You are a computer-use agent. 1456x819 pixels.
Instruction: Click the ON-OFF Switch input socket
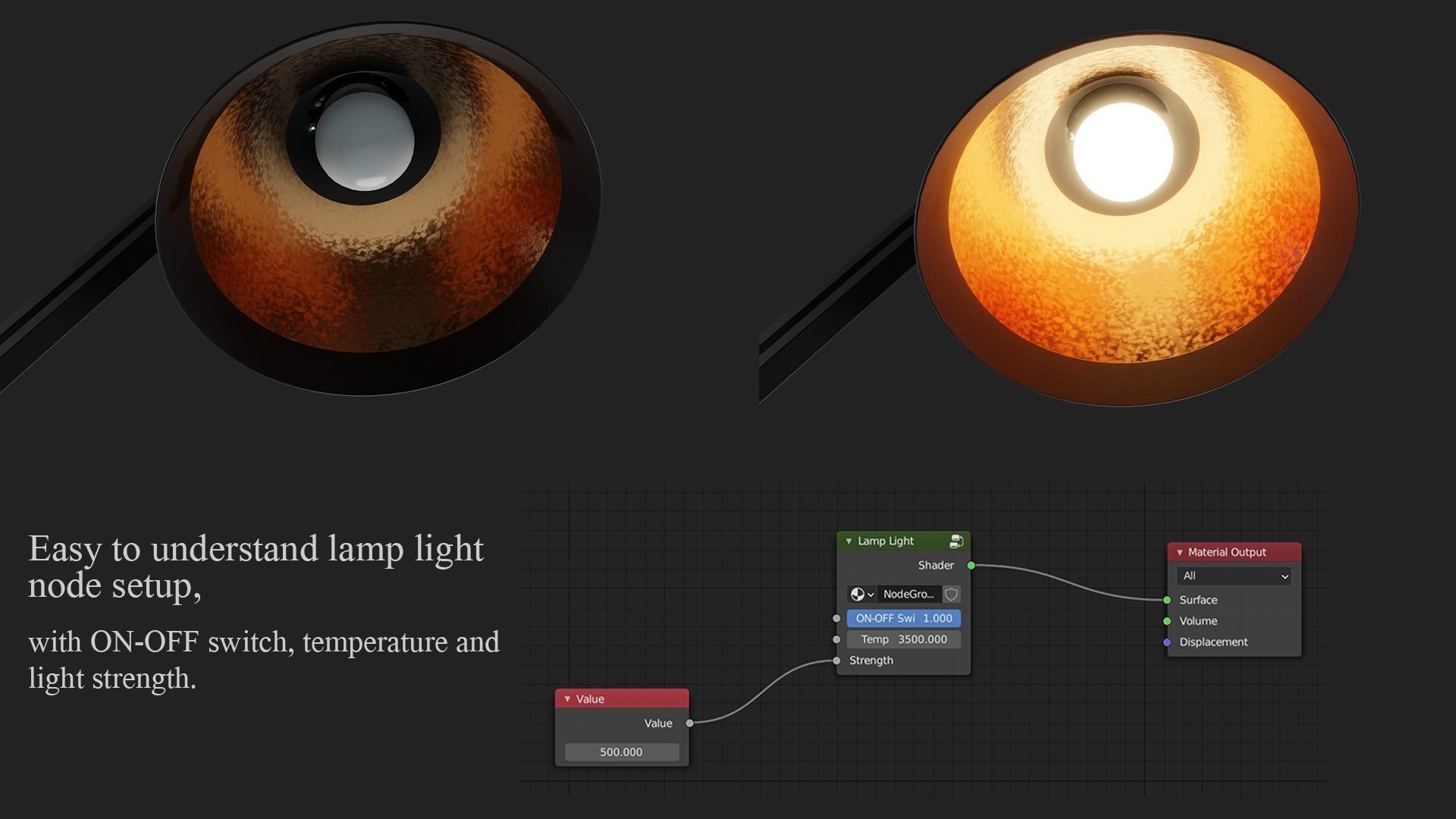(x=836, y=618)
